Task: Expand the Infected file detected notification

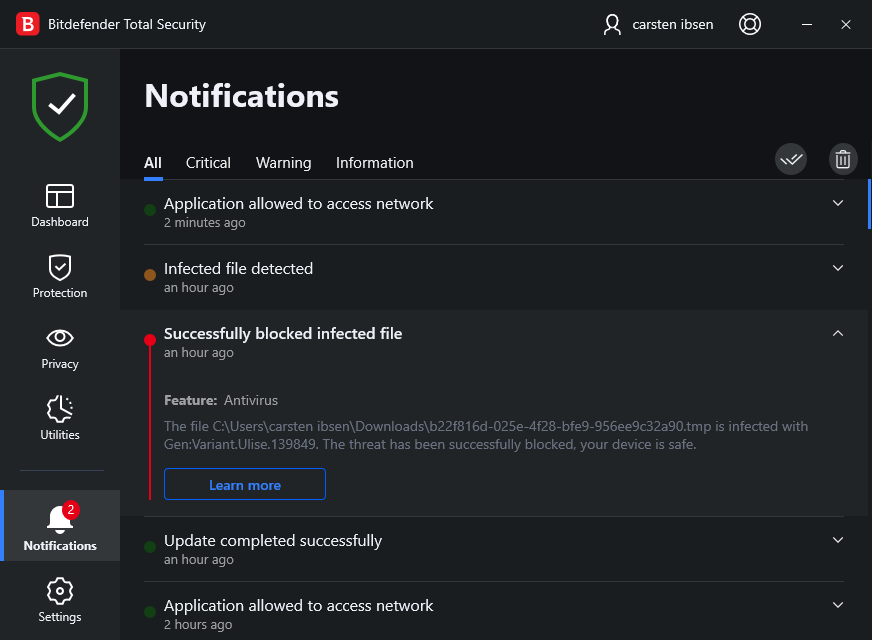Action: [x=838, y=268]
